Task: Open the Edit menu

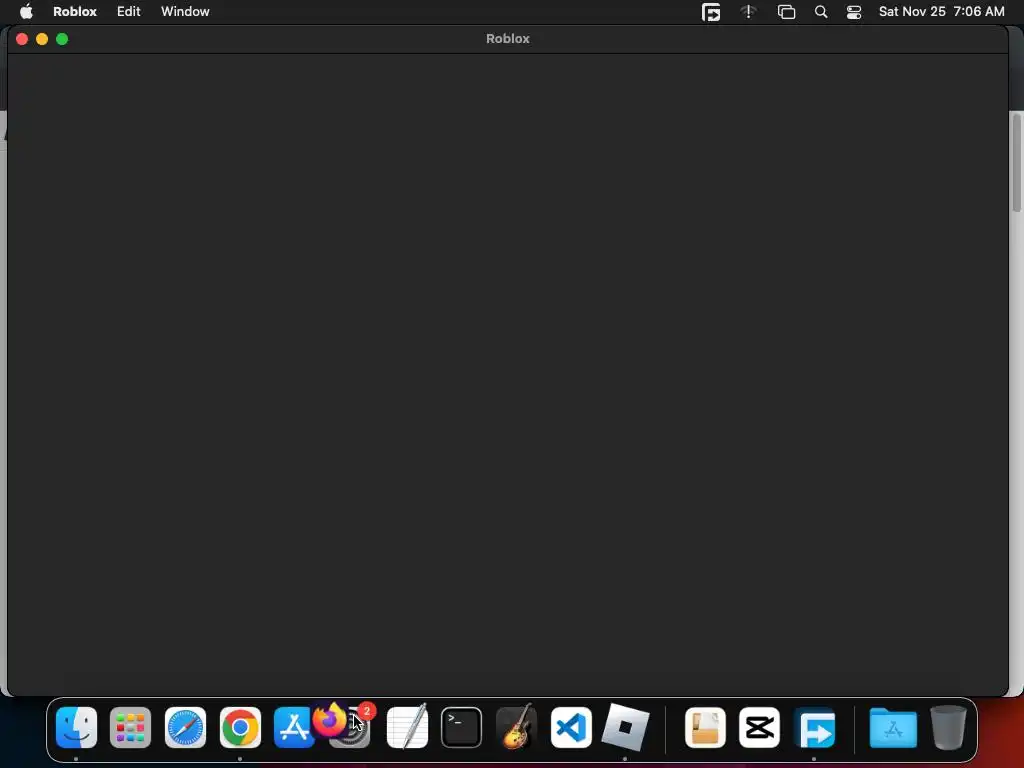Action: (x=129, y=12)
